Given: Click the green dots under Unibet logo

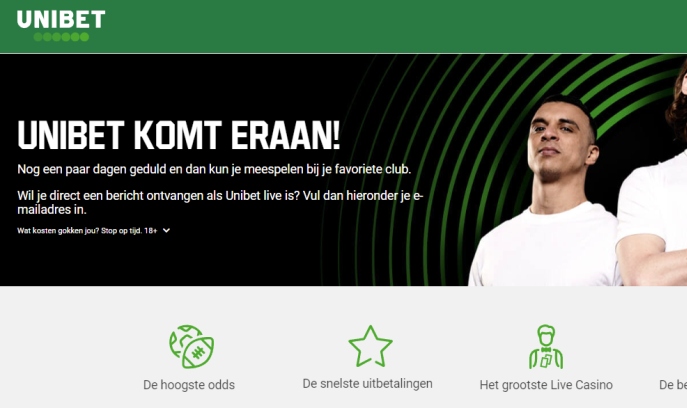Looking at the screenshot, I should pyautogui.click(x=61, y=37).
